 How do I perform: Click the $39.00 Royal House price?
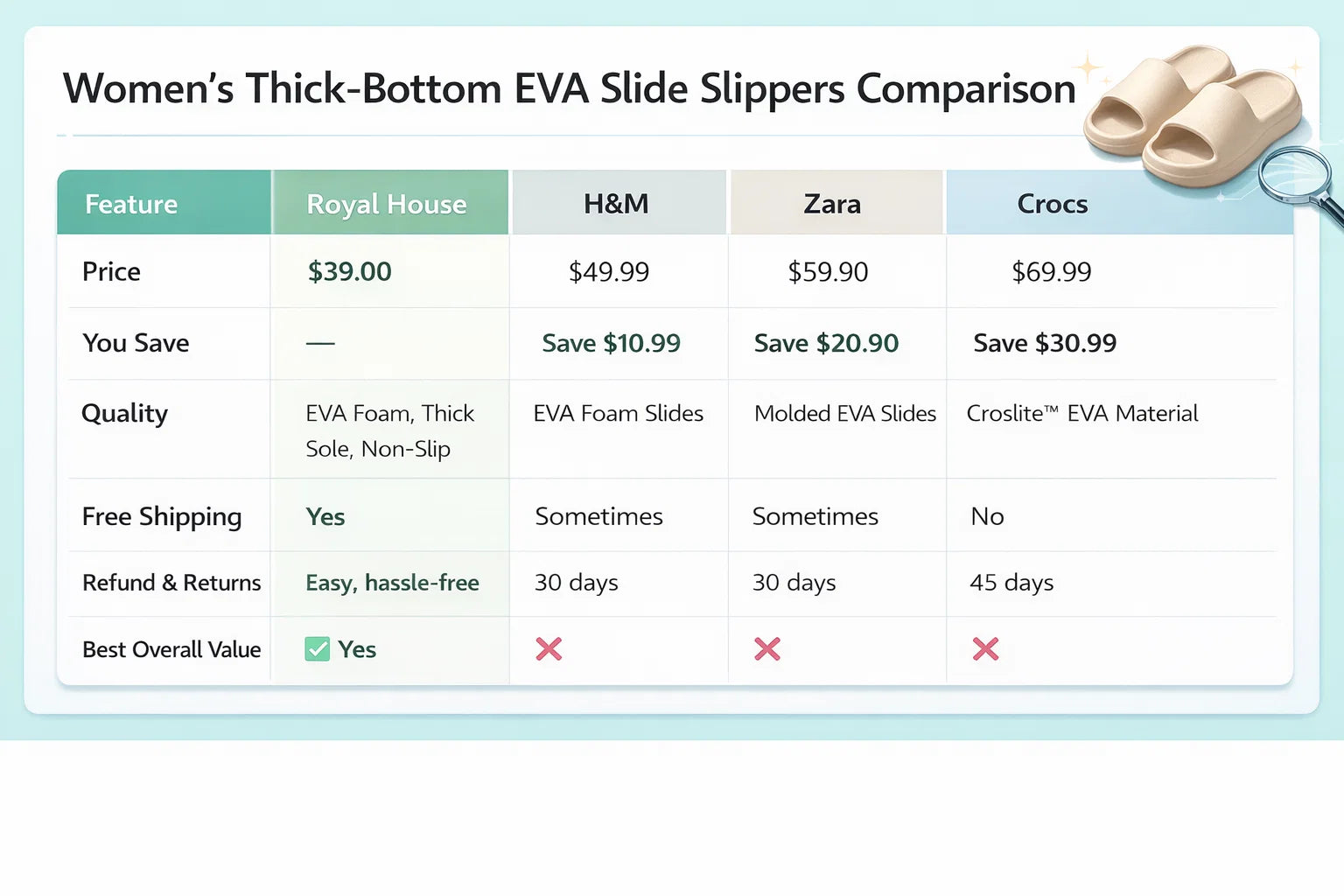pos(349,271)
